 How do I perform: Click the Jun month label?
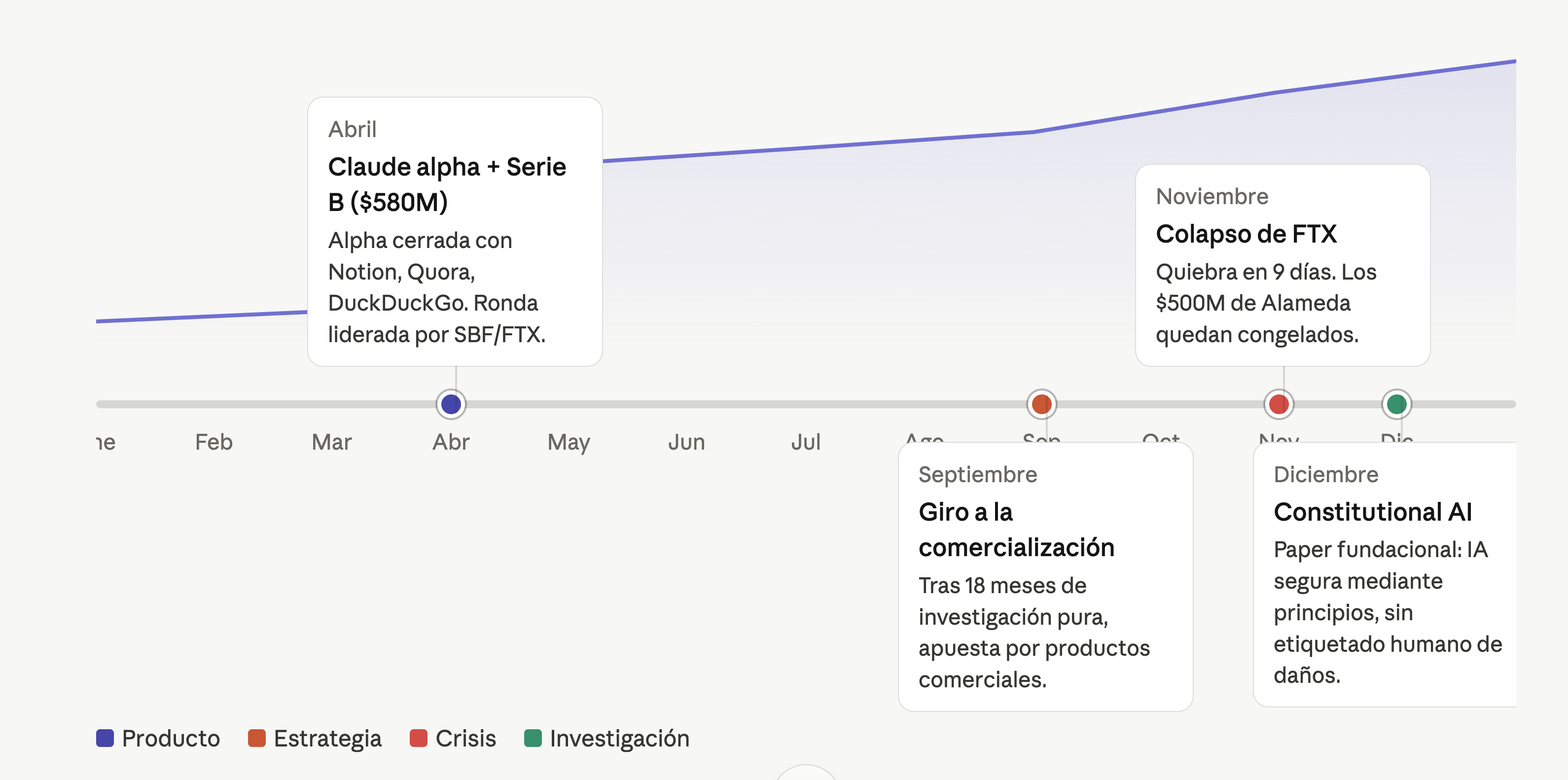tap(686, 442)
